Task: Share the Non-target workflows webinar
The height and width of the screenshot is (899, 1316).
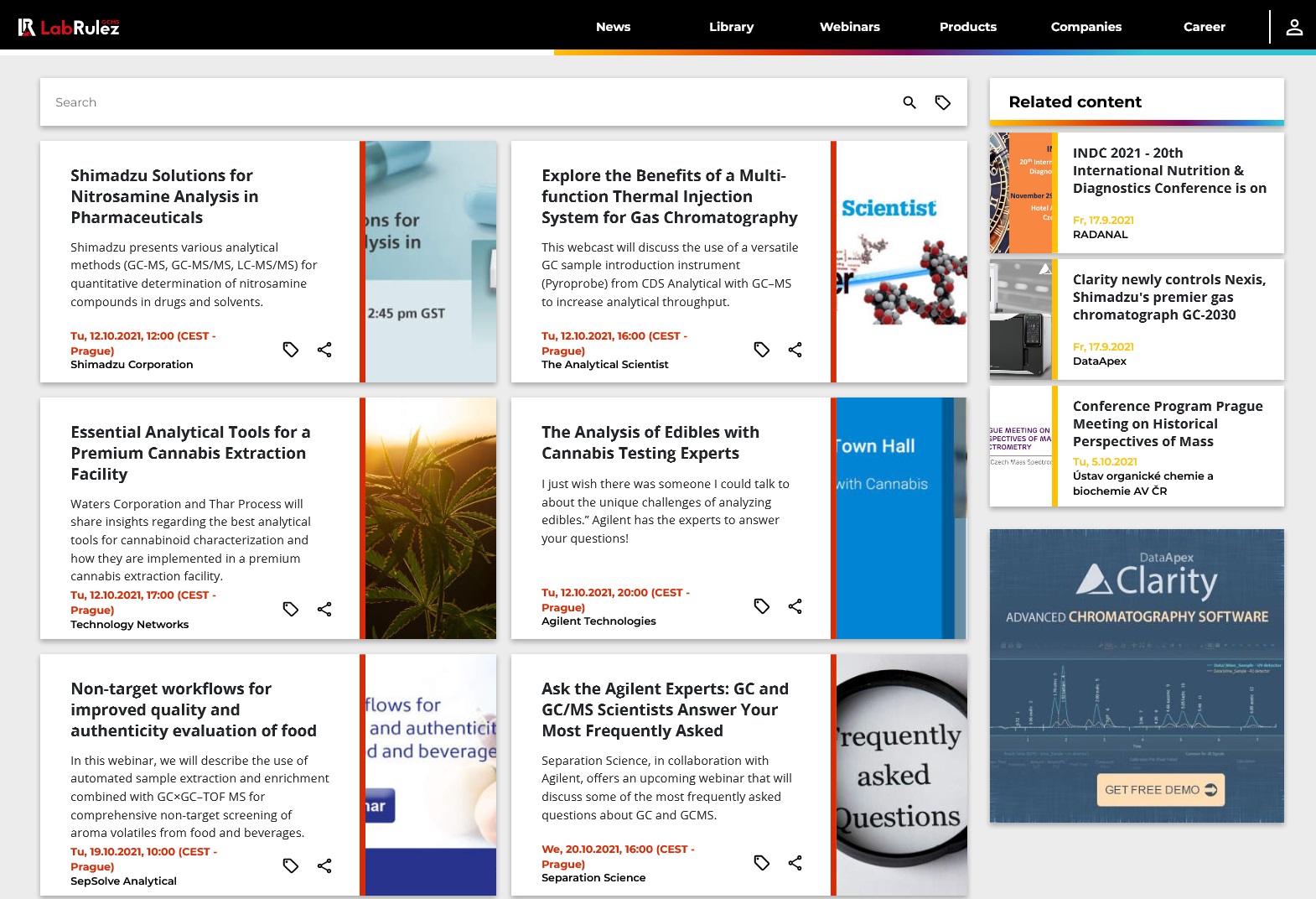Action: (324, 865)
